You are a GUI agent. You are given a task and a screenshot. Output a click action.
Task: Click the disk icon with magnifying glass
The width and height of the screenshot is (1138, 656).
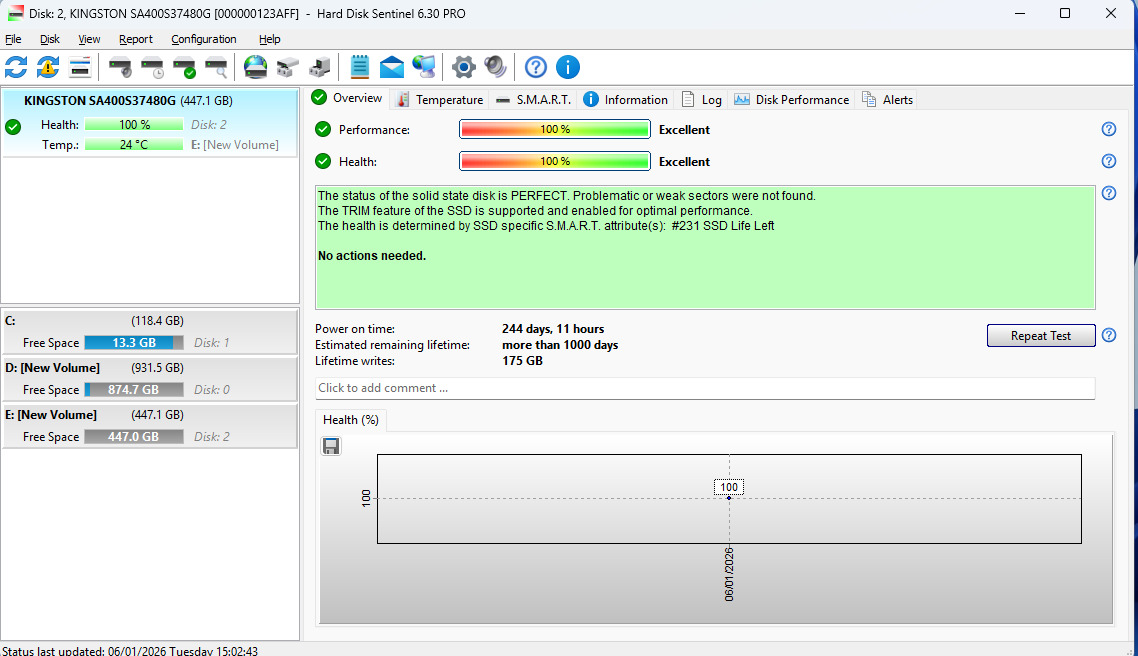click(x=216, y=67)
